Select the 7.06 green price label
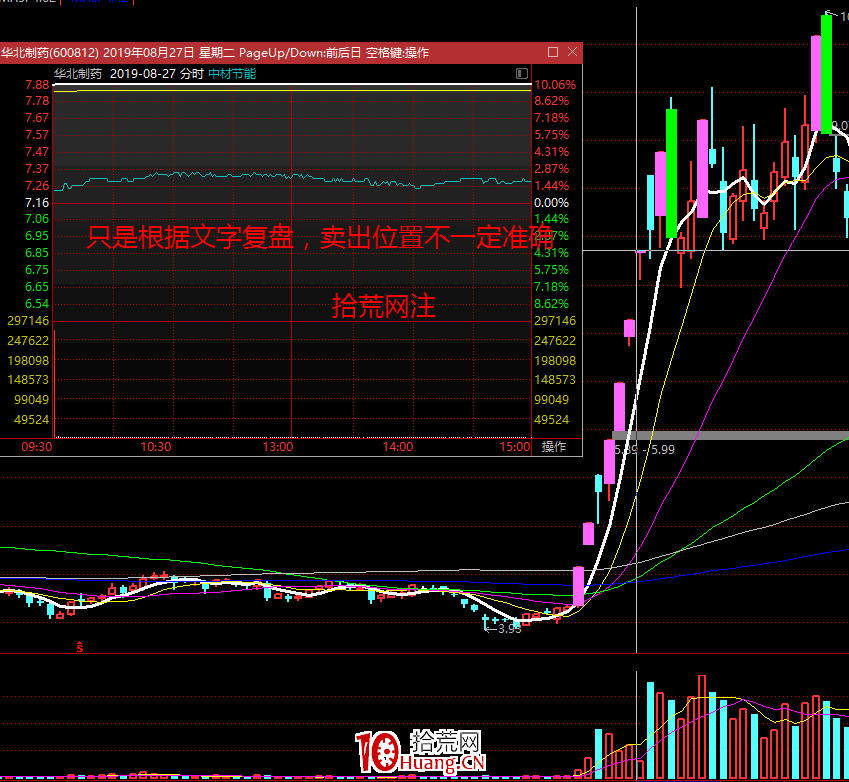 point(37,219)
